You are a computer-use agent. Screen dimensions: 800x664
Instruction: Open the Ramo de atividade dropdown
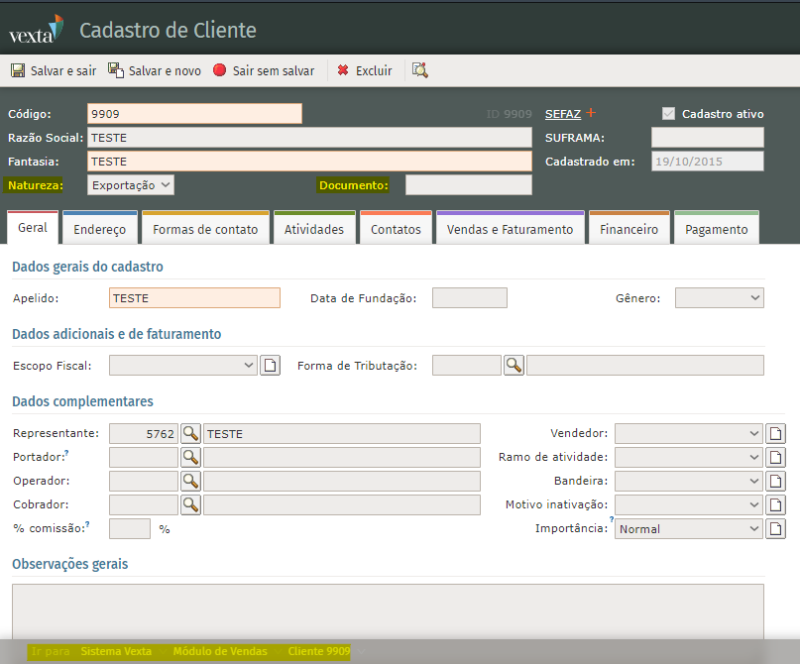pos(688,457)
